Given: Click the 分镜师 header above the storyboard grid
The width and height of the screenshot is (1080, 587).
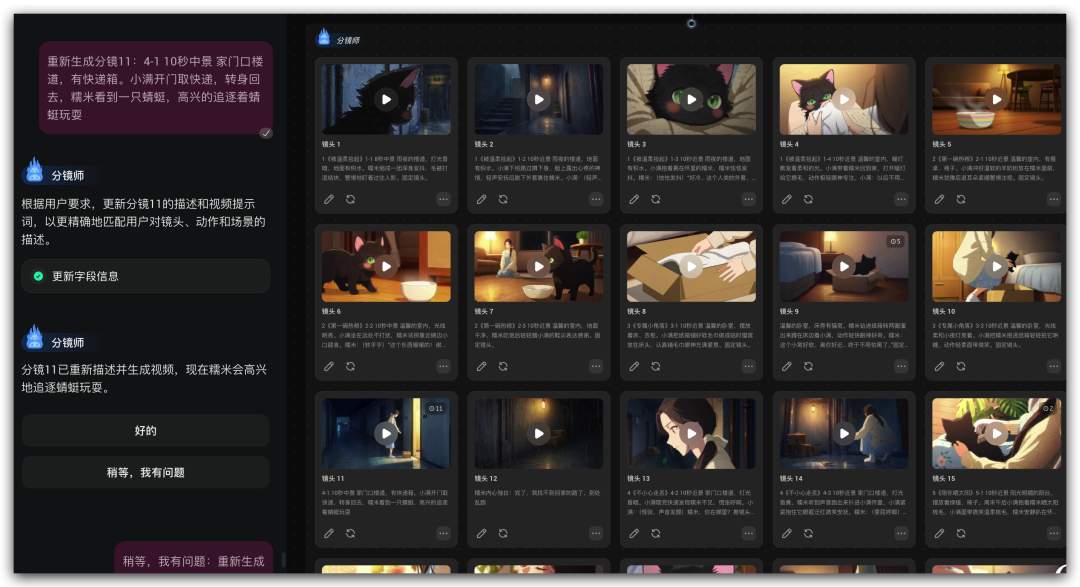Looking at the screenshot, I should click(347, 40).
